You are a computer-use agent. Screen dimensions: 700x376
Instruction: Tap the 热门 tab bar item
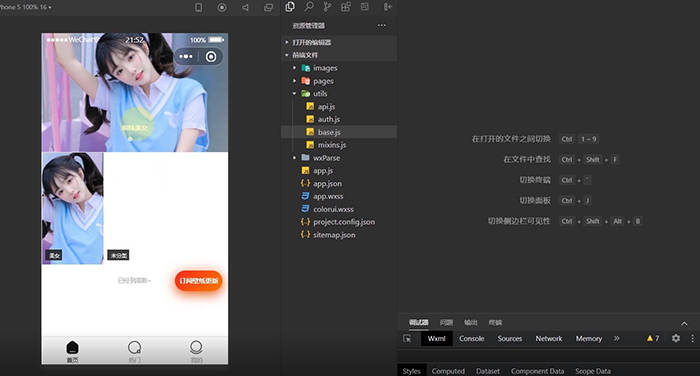click(134, 351)
